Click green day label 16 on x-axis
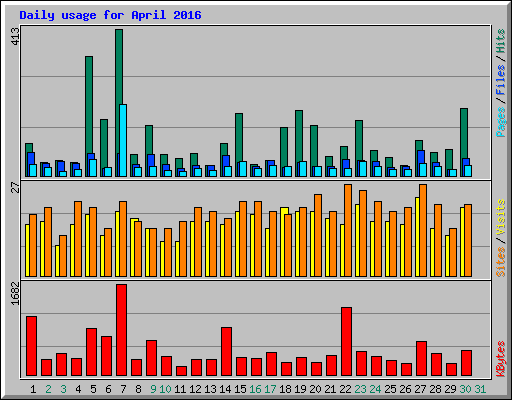Image resolution: width=512 pixels, height=400 pixels. (x=255, y=389)
